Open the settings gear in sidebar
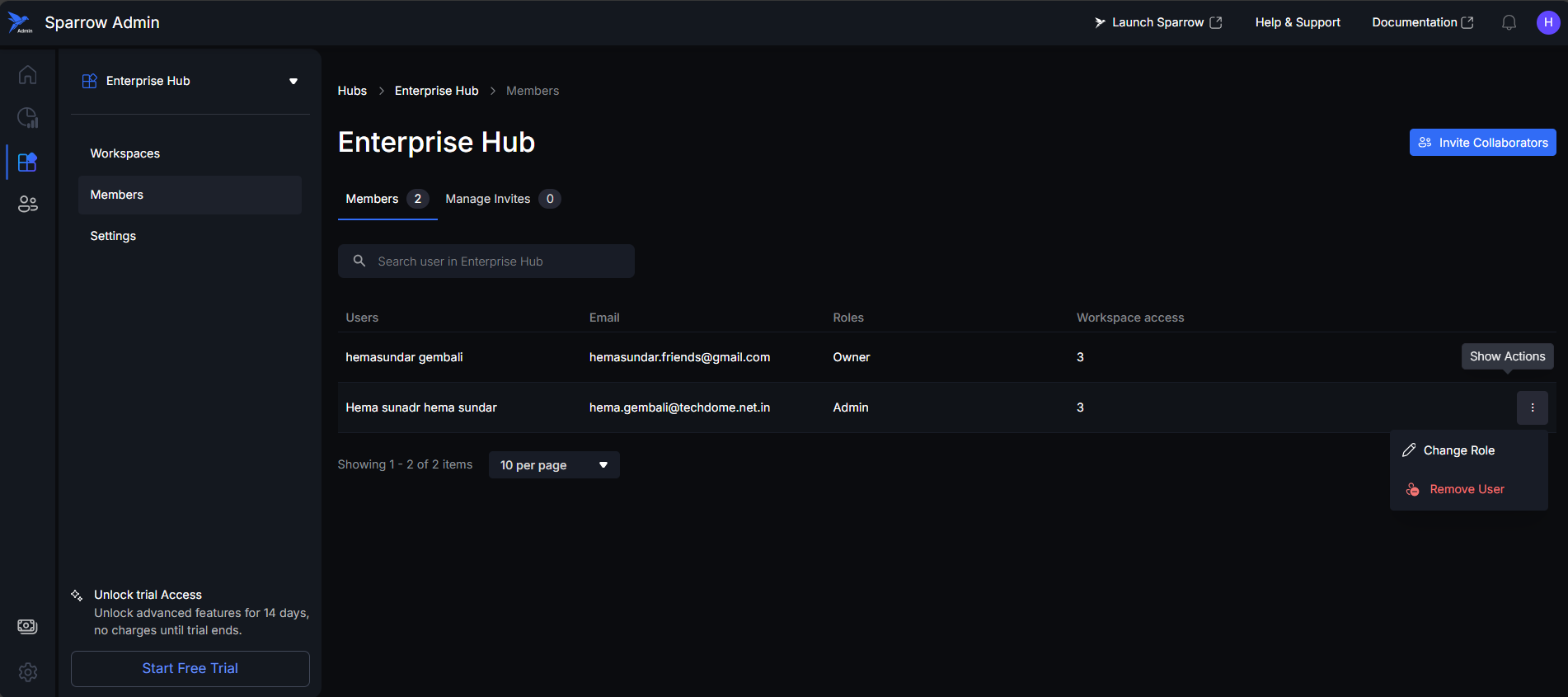Viewport: 1568px width, 697px height. click(27, 672)
